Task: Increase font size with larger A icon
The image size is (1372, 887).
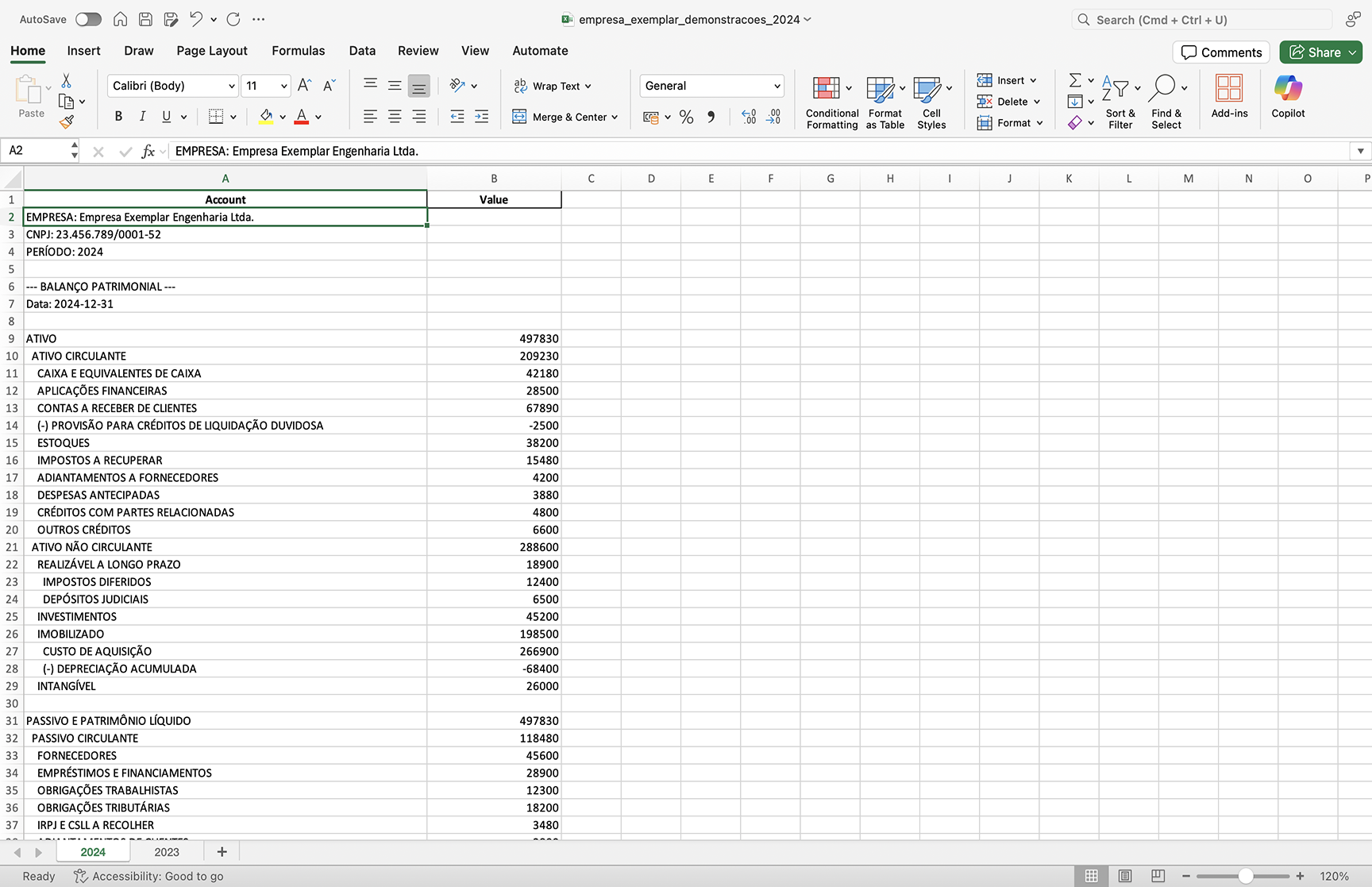Action: click(304, 86)
